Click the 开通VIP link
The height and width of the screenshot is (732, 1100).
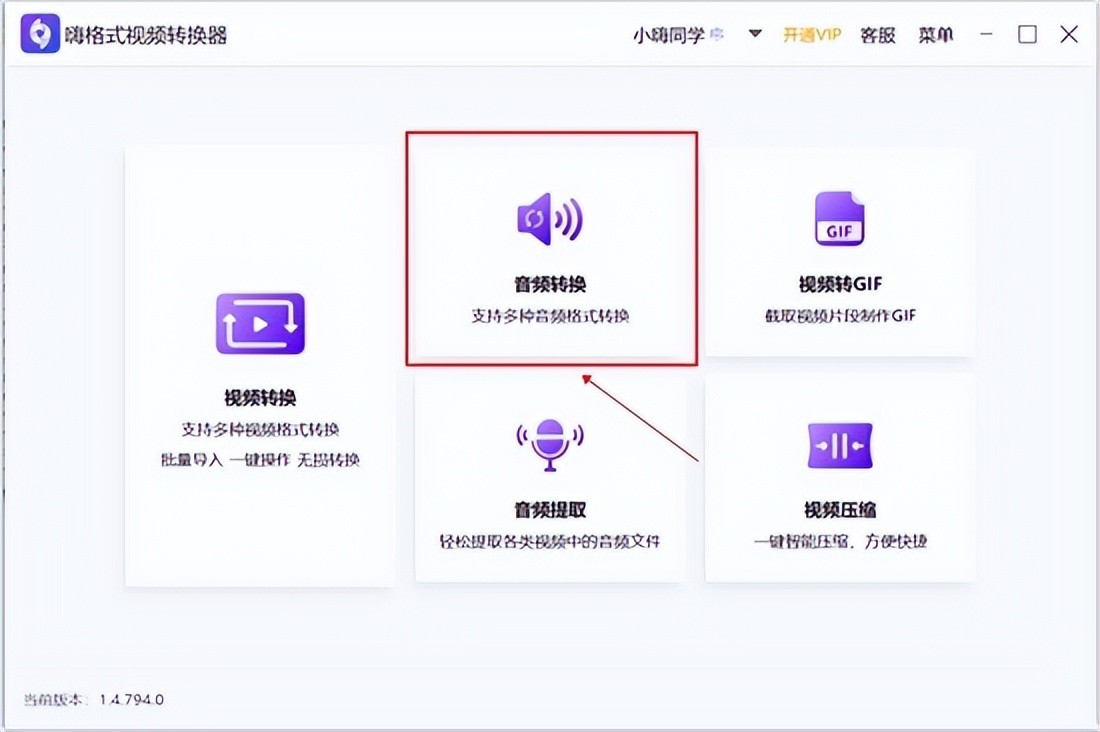(x=812, y=35)
